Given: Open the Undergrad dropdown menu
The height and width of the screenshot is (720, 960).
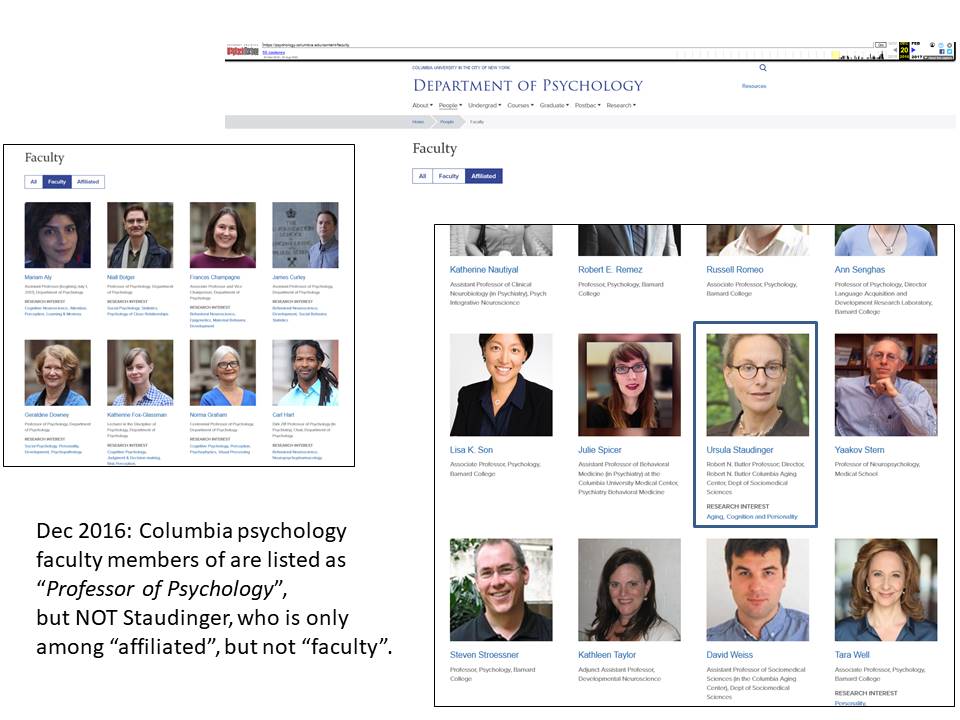Looking at the screenshot, I should coord(484,105).
